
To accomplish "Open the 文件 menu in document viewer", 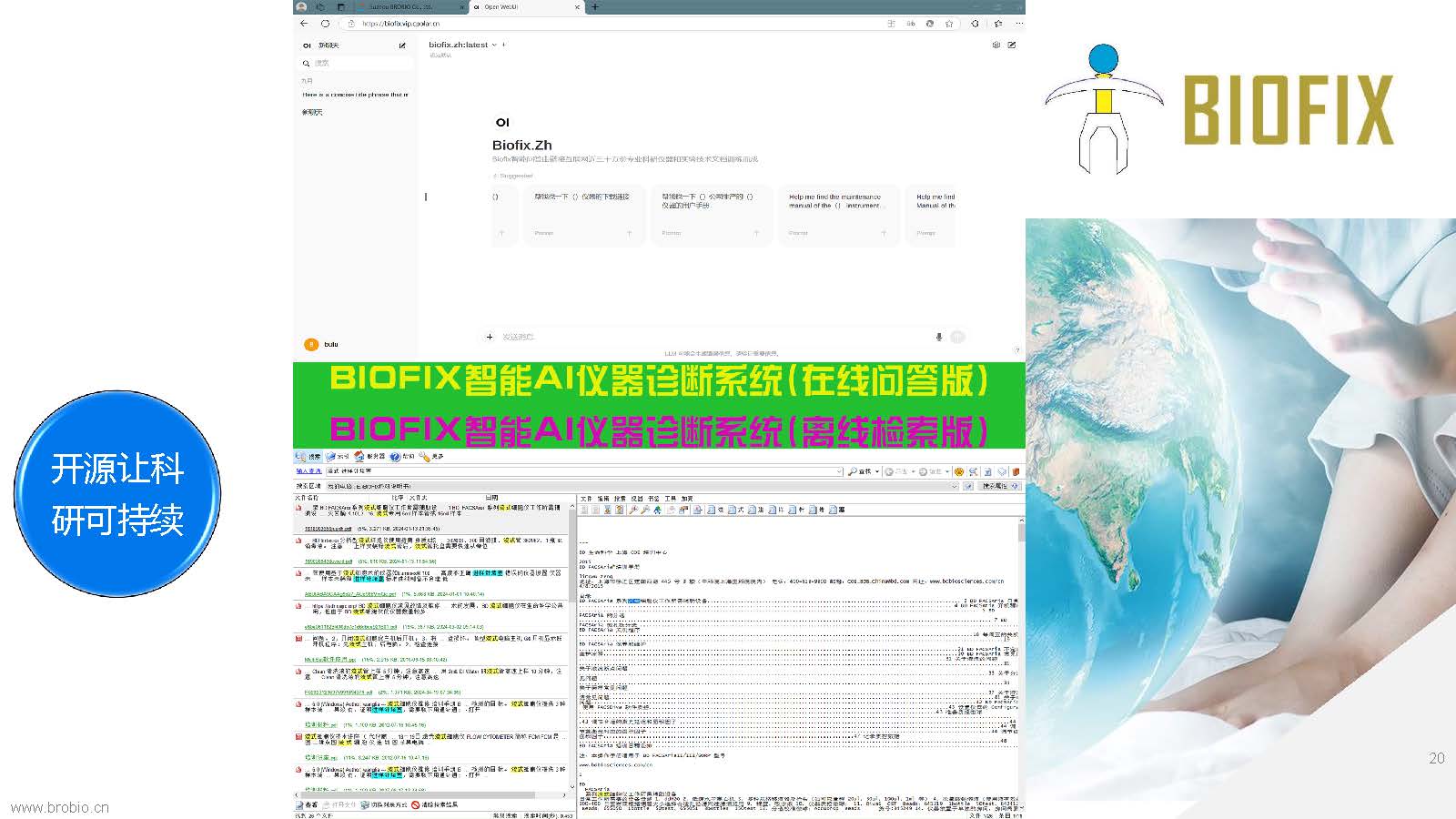I will pyautogui.click(x=586, y=499).
